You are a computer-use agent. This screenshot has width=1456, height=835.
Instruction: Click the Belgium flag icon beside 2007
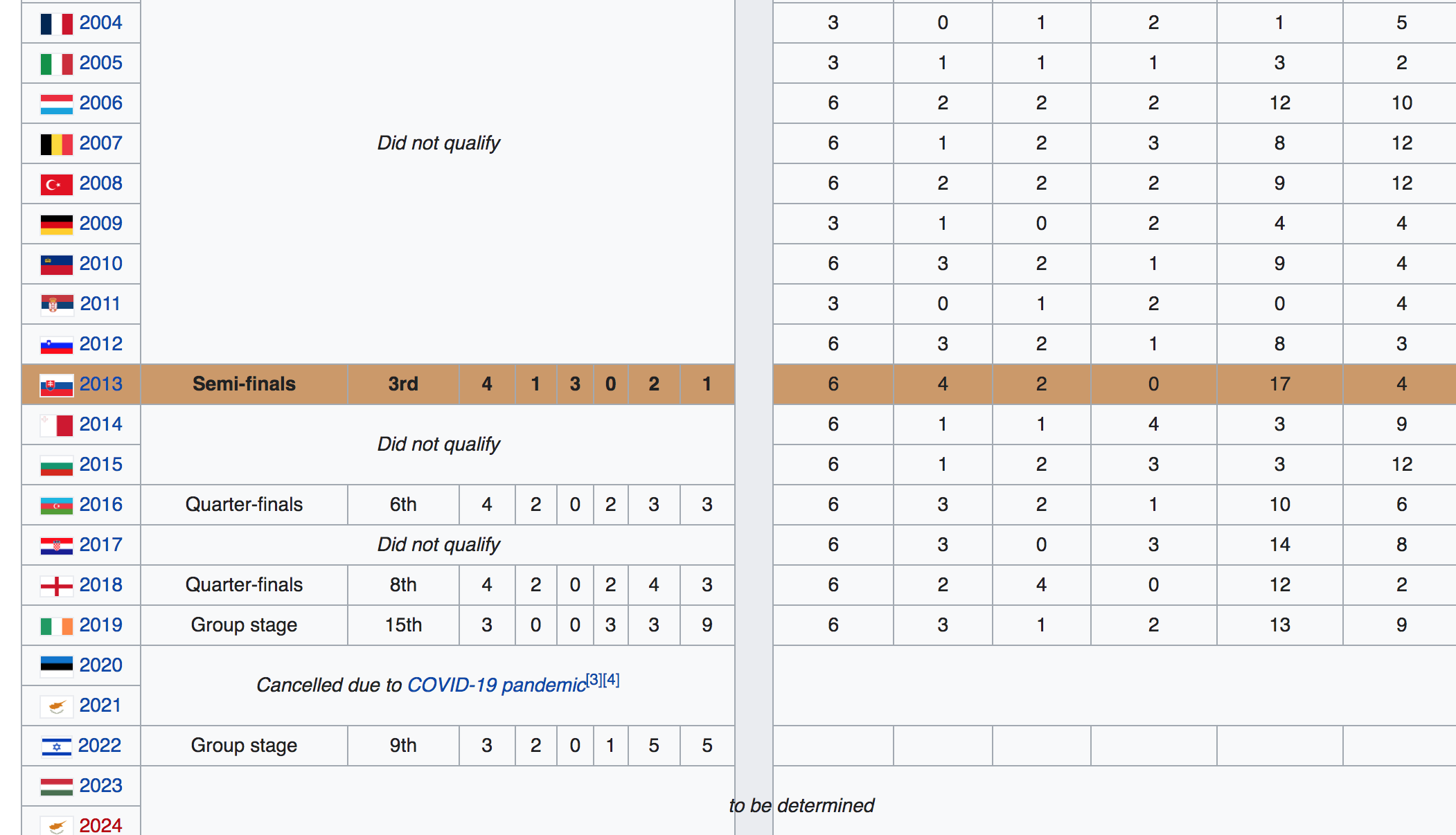[56, 144]
